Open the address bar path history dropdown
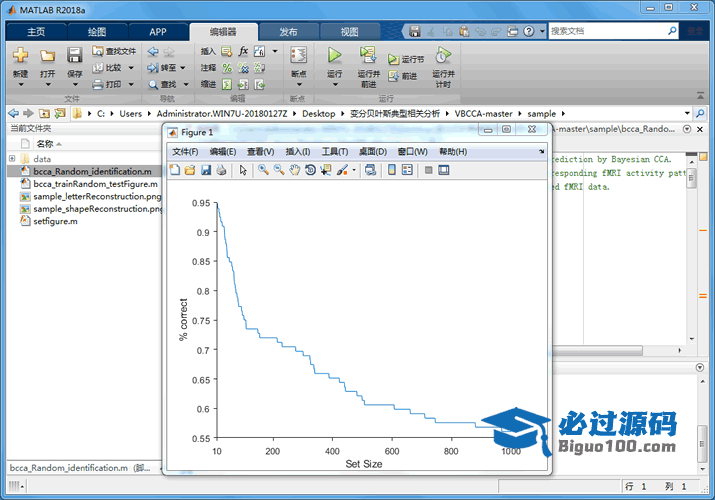 point(687,113)
